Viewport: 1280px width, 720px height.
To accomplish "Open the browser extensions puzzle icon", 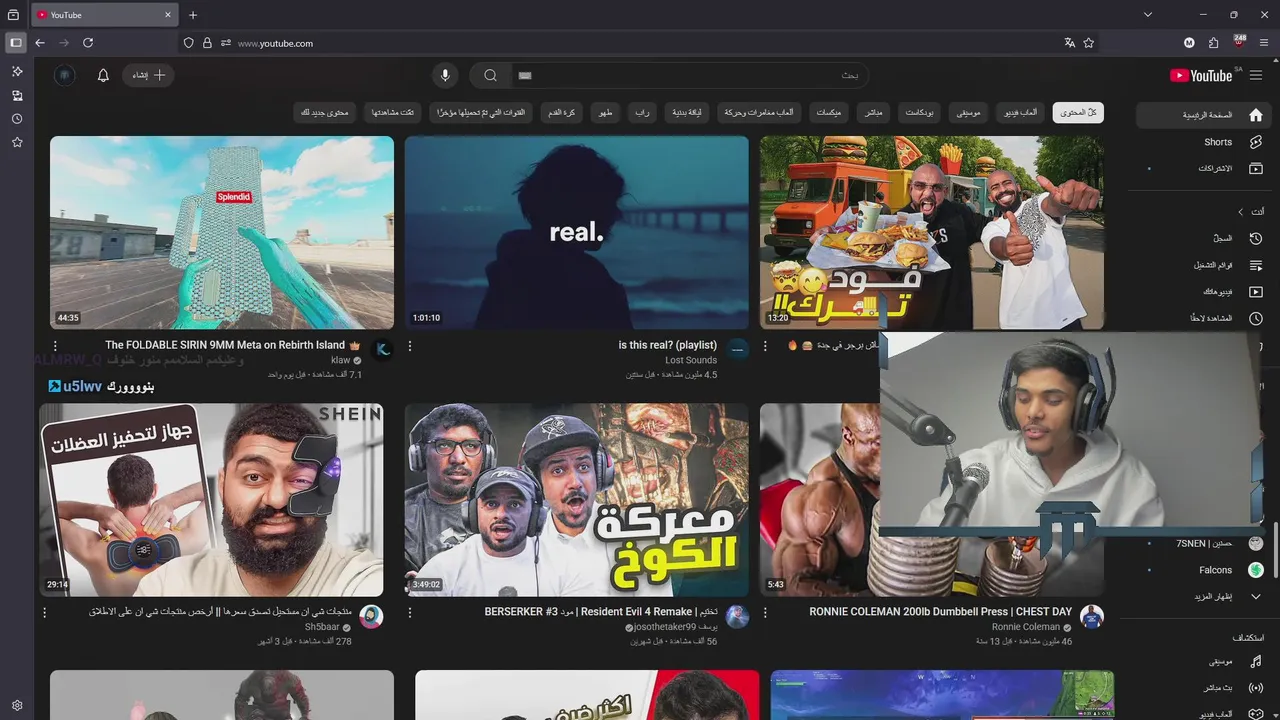I will coord(1213,43).
